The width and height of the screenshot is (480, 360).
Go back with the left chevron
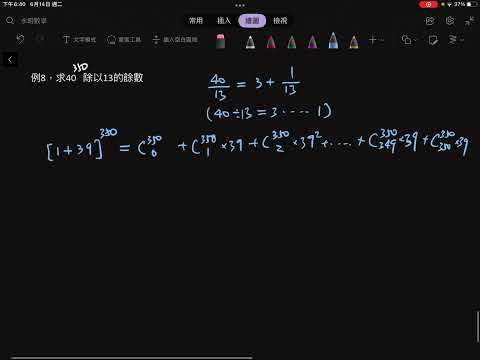(10, 60)
